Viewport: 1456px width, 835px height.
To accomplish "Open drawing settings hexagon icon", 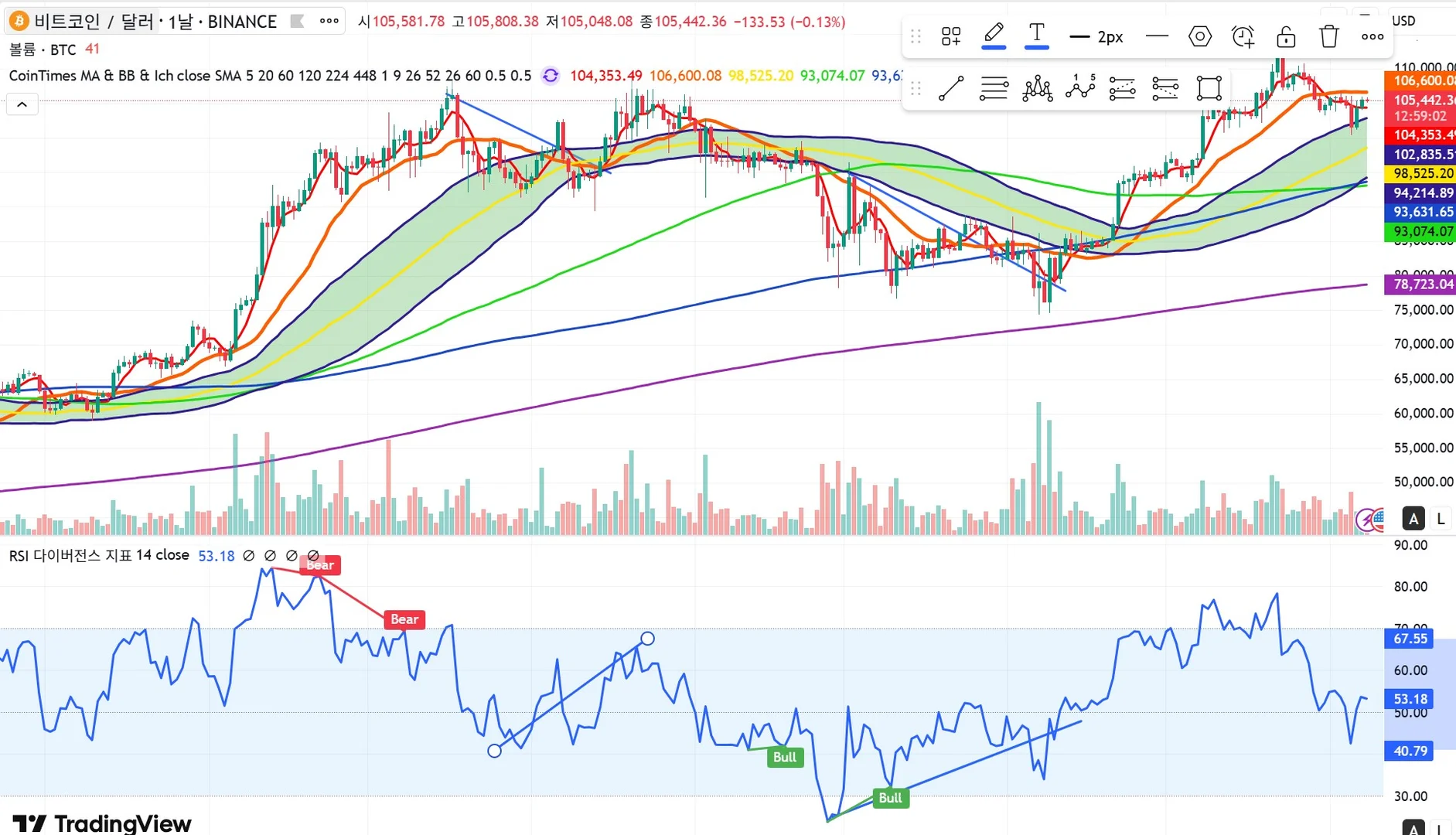I will (x=1200, y=36).
